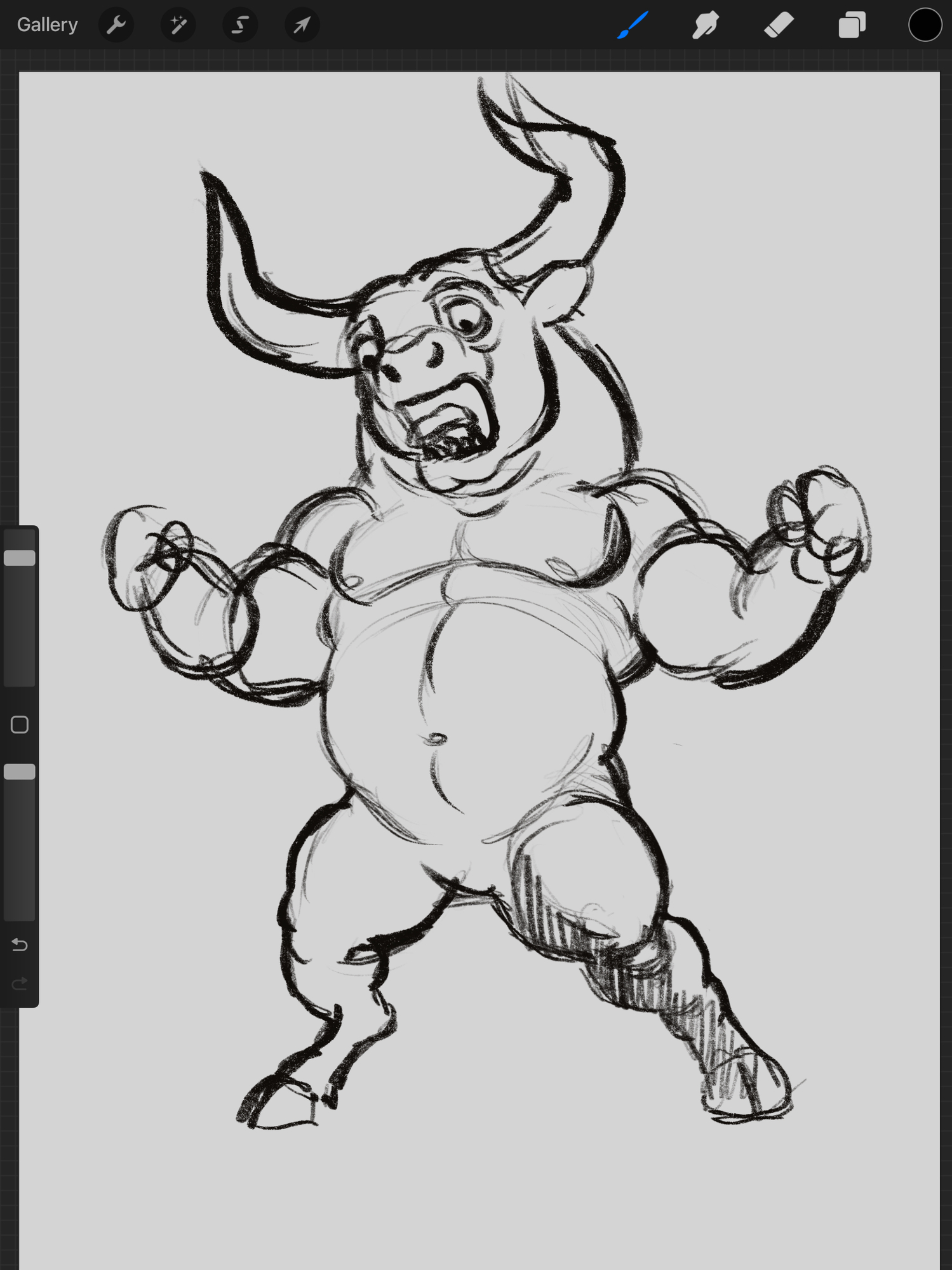
Task: Open the Adjustments magic wand menu
Action: pyautogui.click(x=178, y=25)
